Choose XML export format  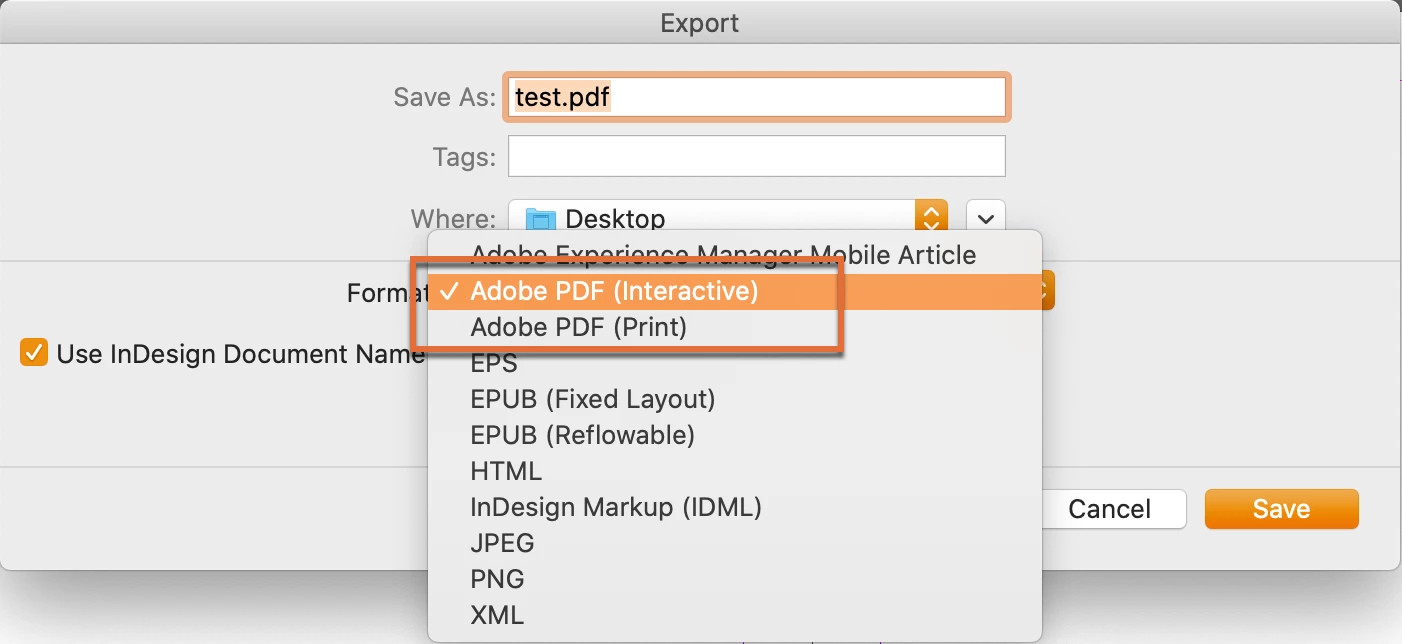(x=734, y=615)
